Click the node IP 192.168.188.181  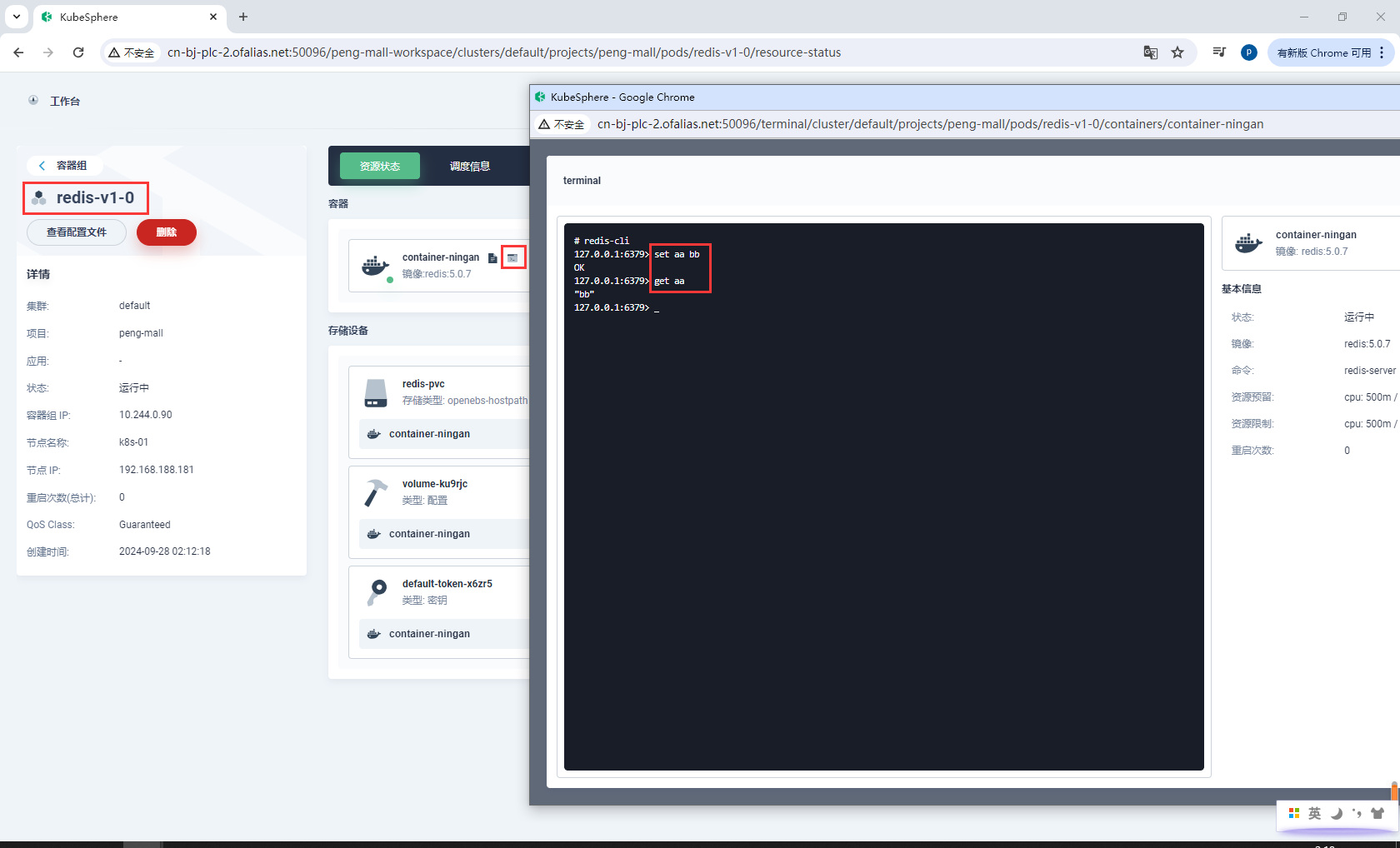click(157, 470)
